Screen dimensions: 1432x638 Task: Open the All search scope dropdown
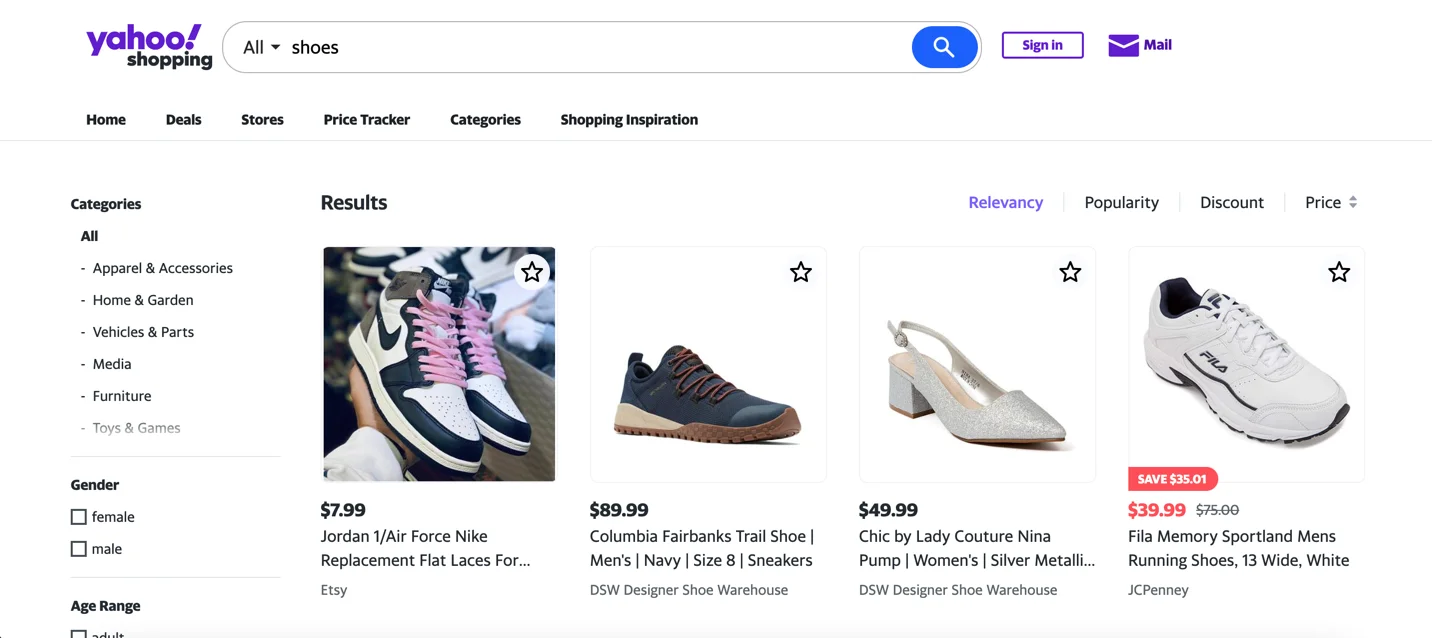pyautogui.click(x=258, y=46)
